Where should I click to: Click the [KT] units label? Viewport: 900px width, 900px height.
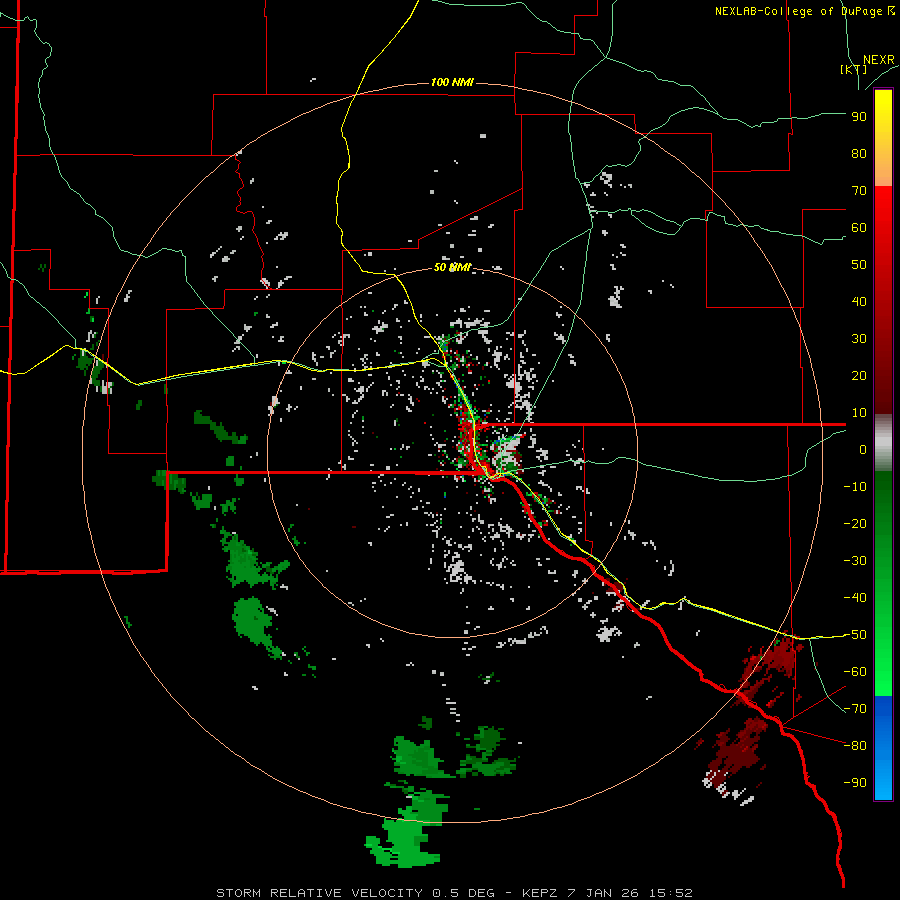[854, 69]
